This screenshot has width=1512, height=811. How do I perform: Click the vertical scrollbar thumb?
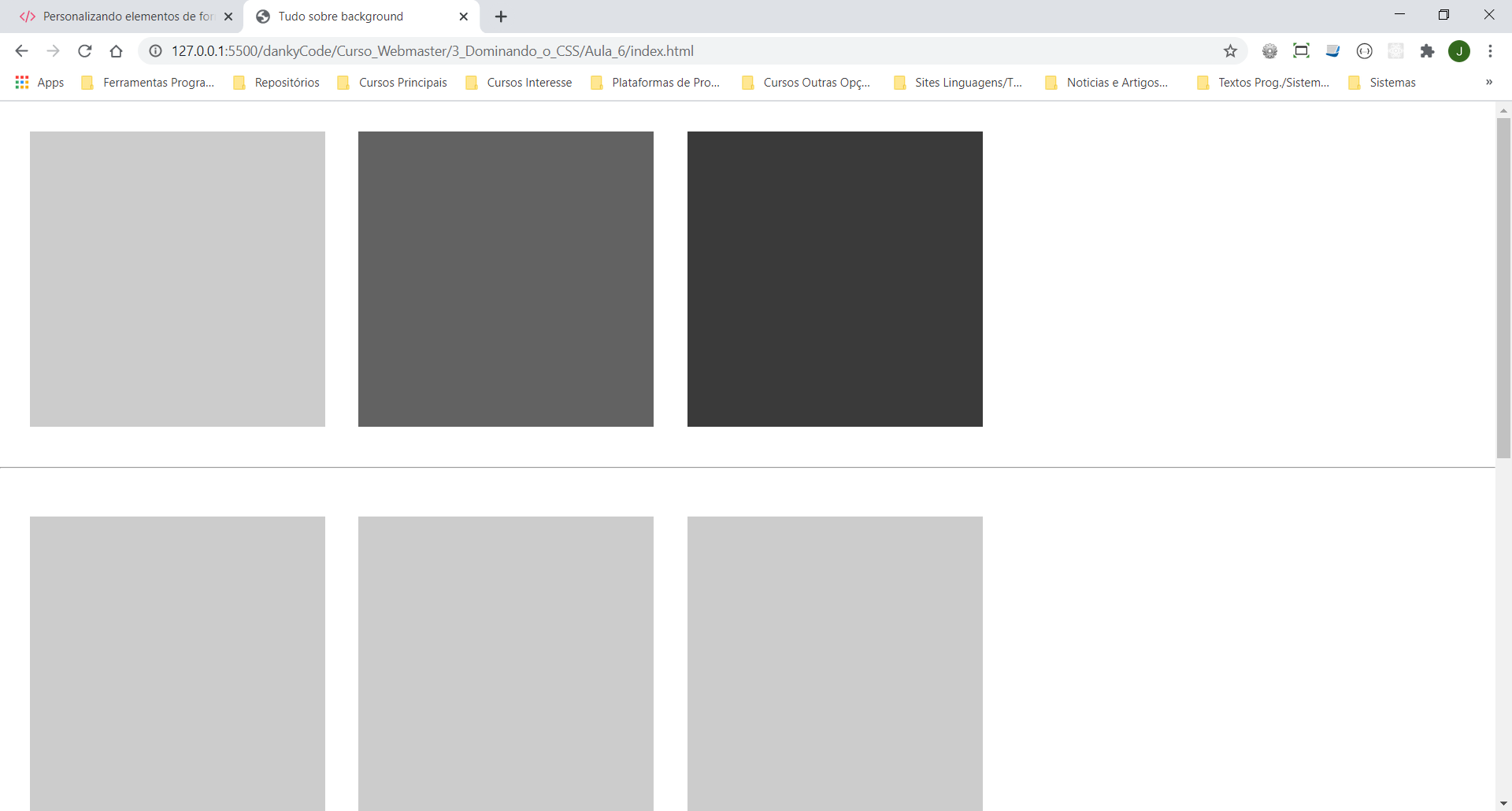click(x=1503, y=287)
